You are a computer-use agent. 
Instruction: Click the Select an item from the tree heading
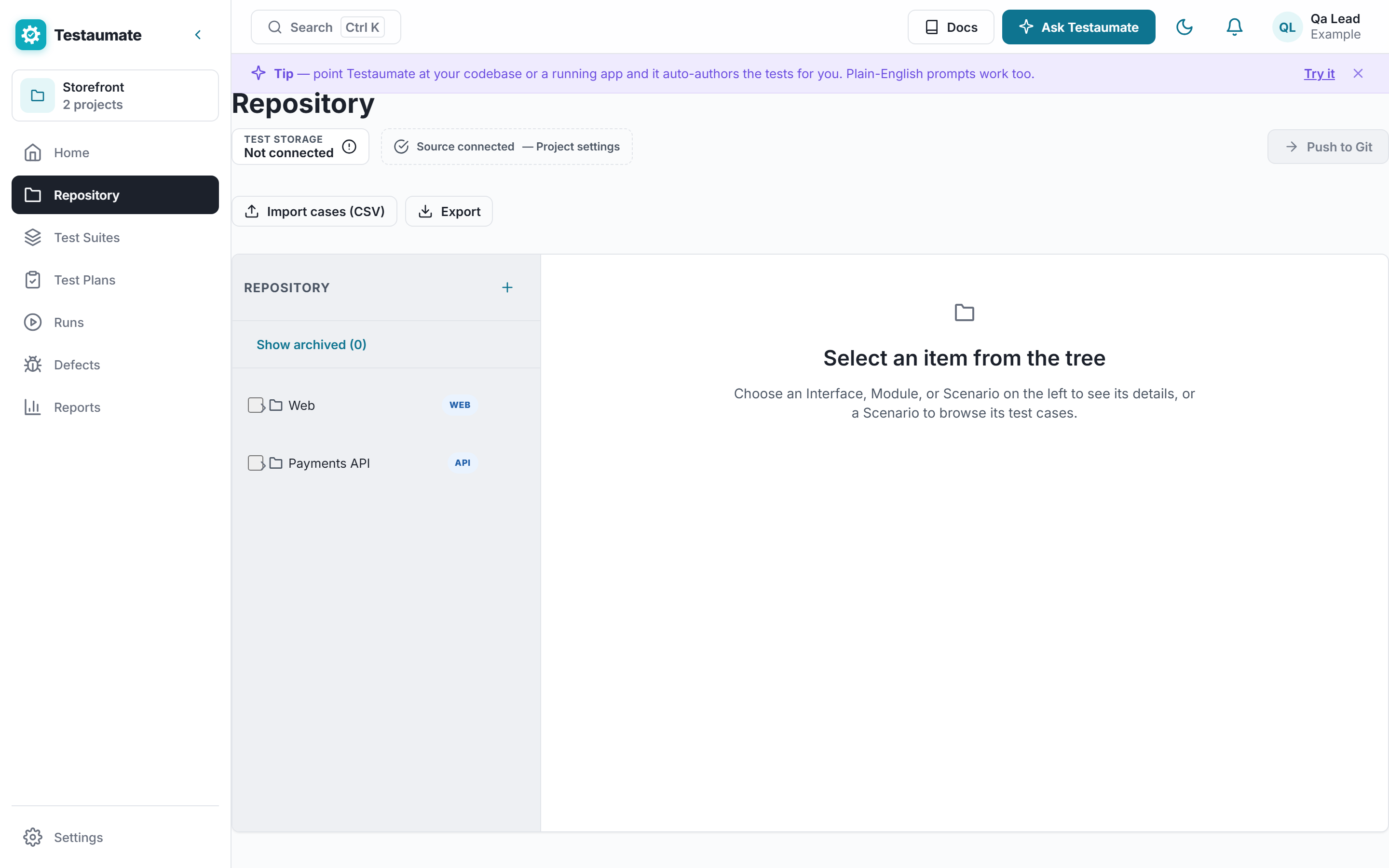tap(964, 358)
